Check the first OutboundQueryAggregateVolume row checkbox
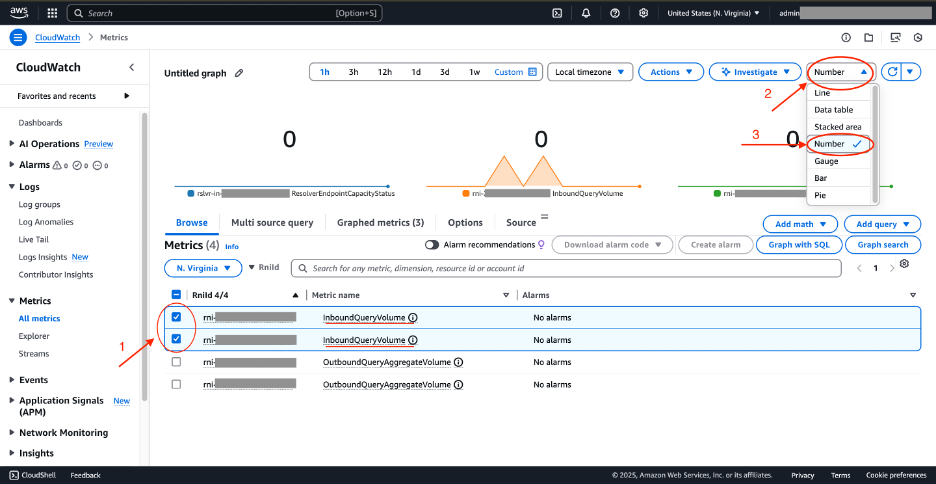 point(176,362)
